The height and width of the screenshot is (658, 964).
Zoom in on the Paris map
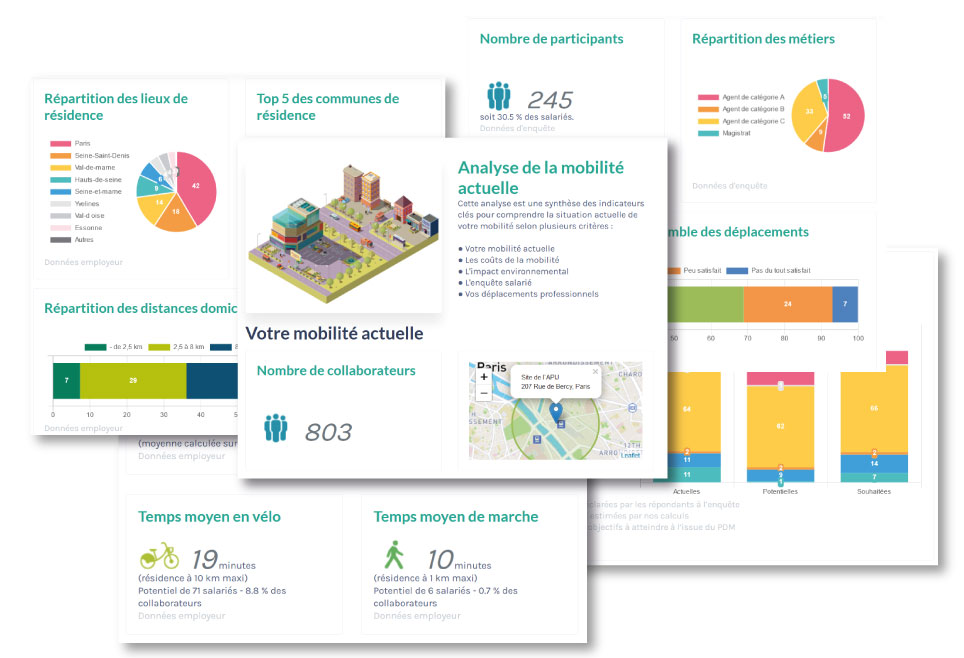click(x=484, y=377)
